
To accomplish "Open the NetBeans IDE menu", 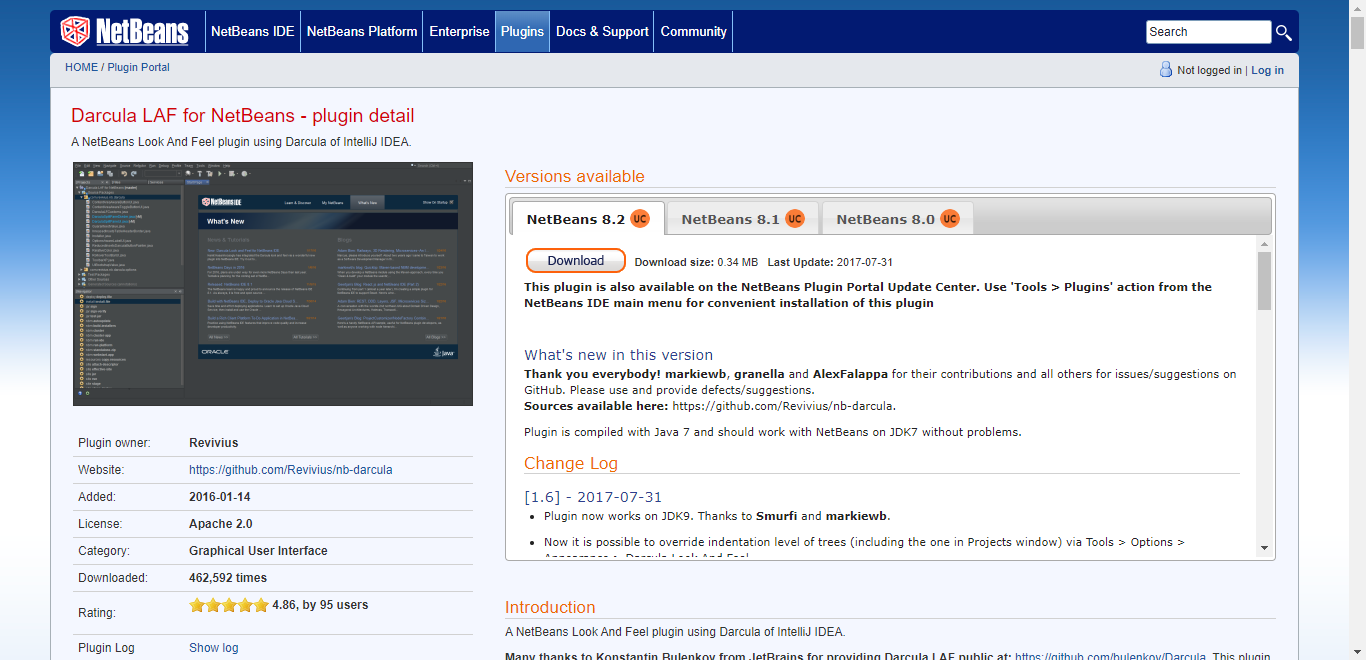I will pyautogui.click(x=253, y=31).
